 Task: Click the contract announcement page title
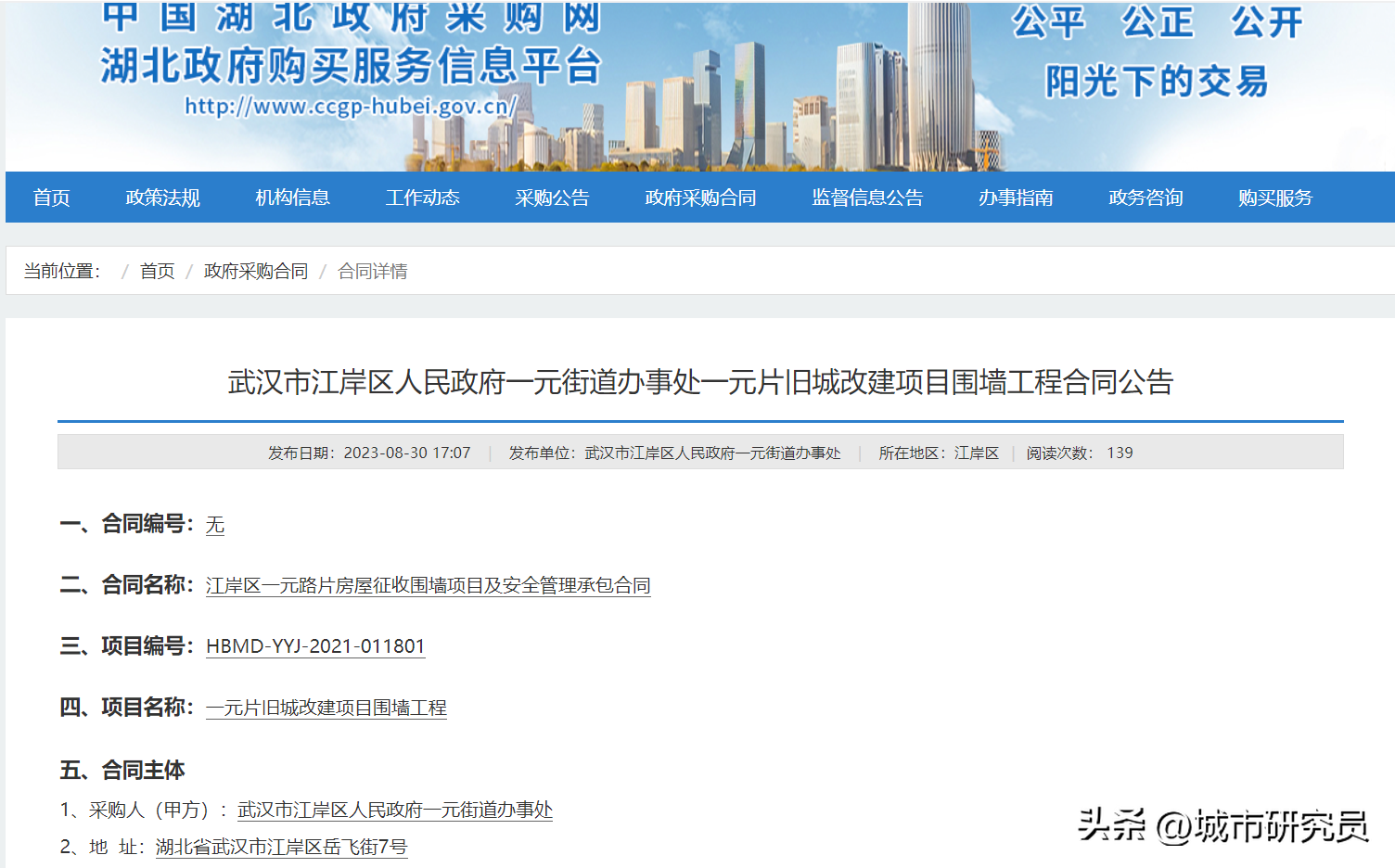[700, 382]
